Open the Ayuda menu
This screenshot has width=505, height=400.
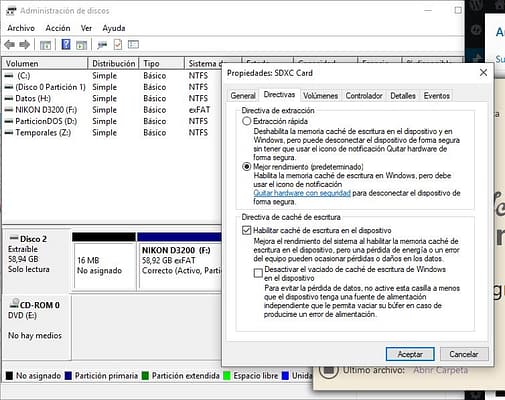tap(114, 28)
